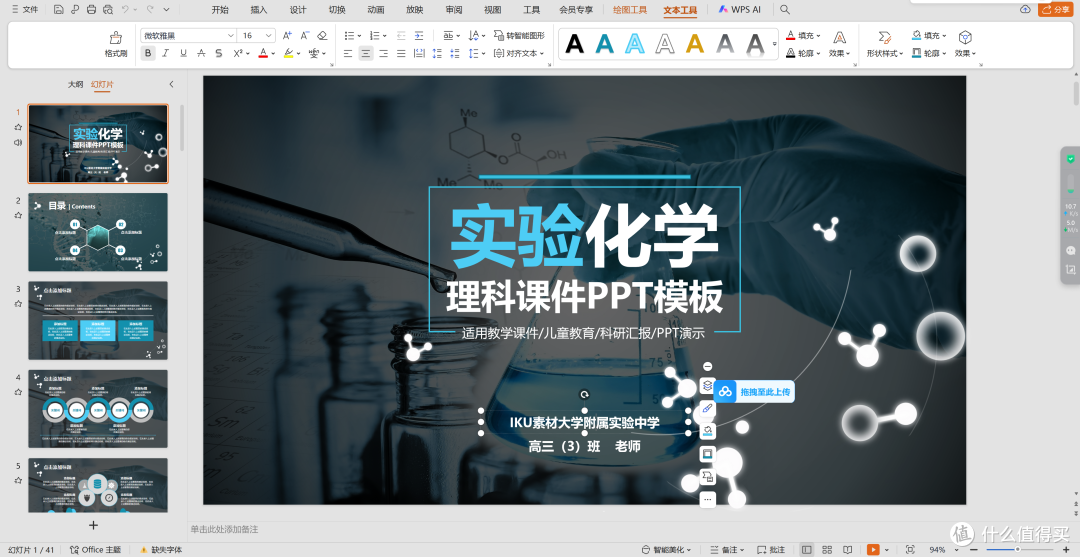Click the save document icon
The height and width of the screenshot is (557, 1080).
point(59,10)
